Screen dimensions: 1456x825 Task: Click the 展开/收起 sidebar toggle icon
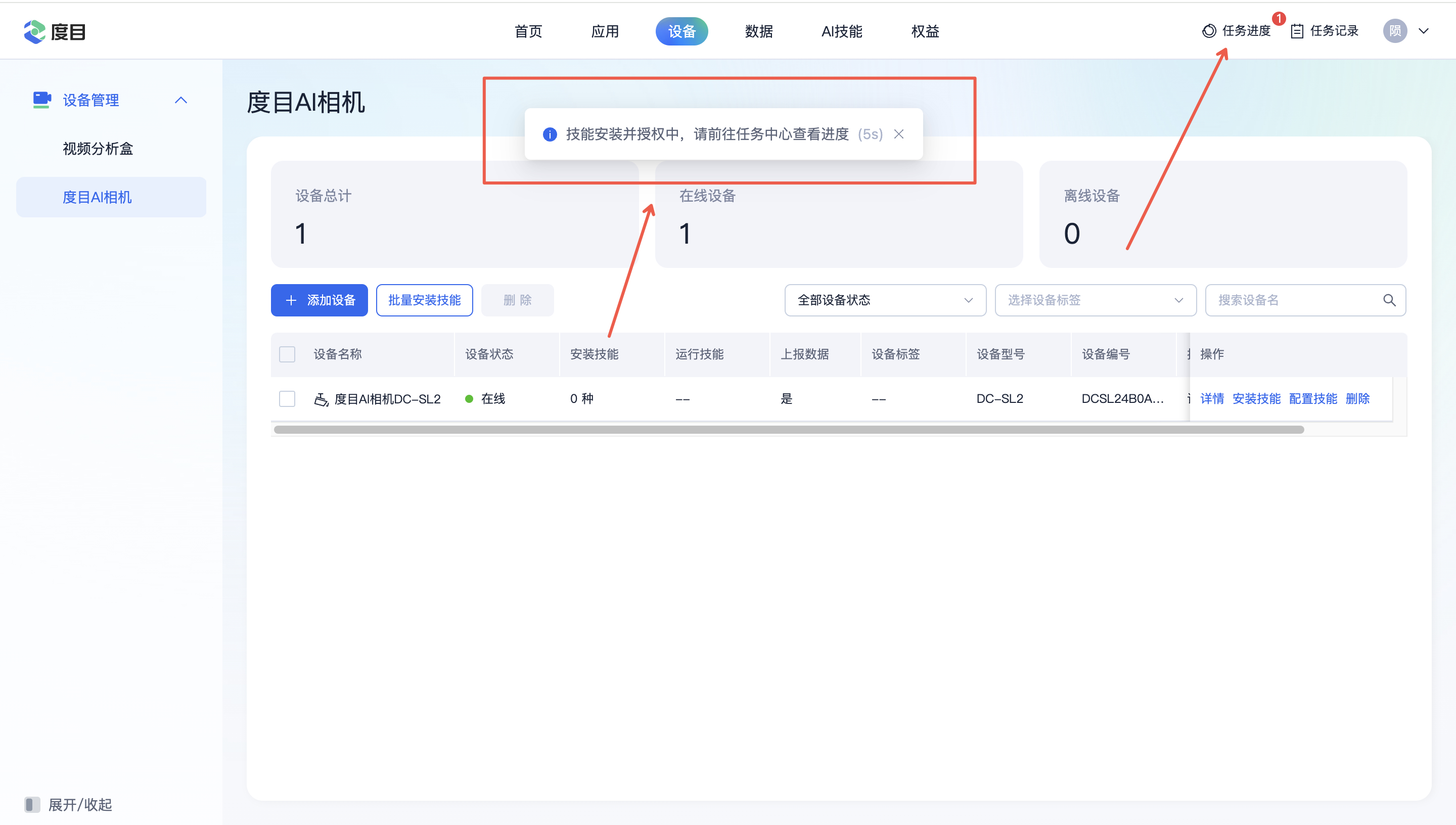(32, 805)
